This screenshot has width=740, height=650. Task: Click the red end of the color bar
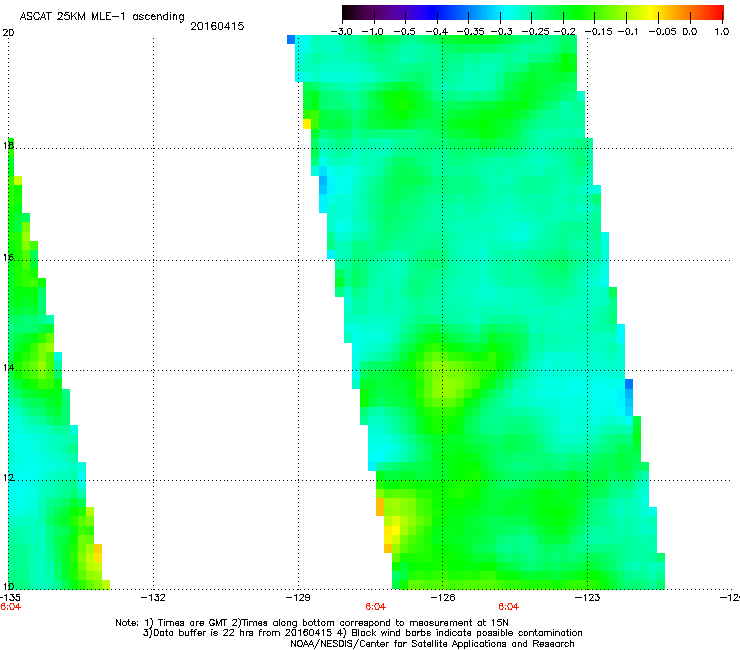tap(716, 13)
